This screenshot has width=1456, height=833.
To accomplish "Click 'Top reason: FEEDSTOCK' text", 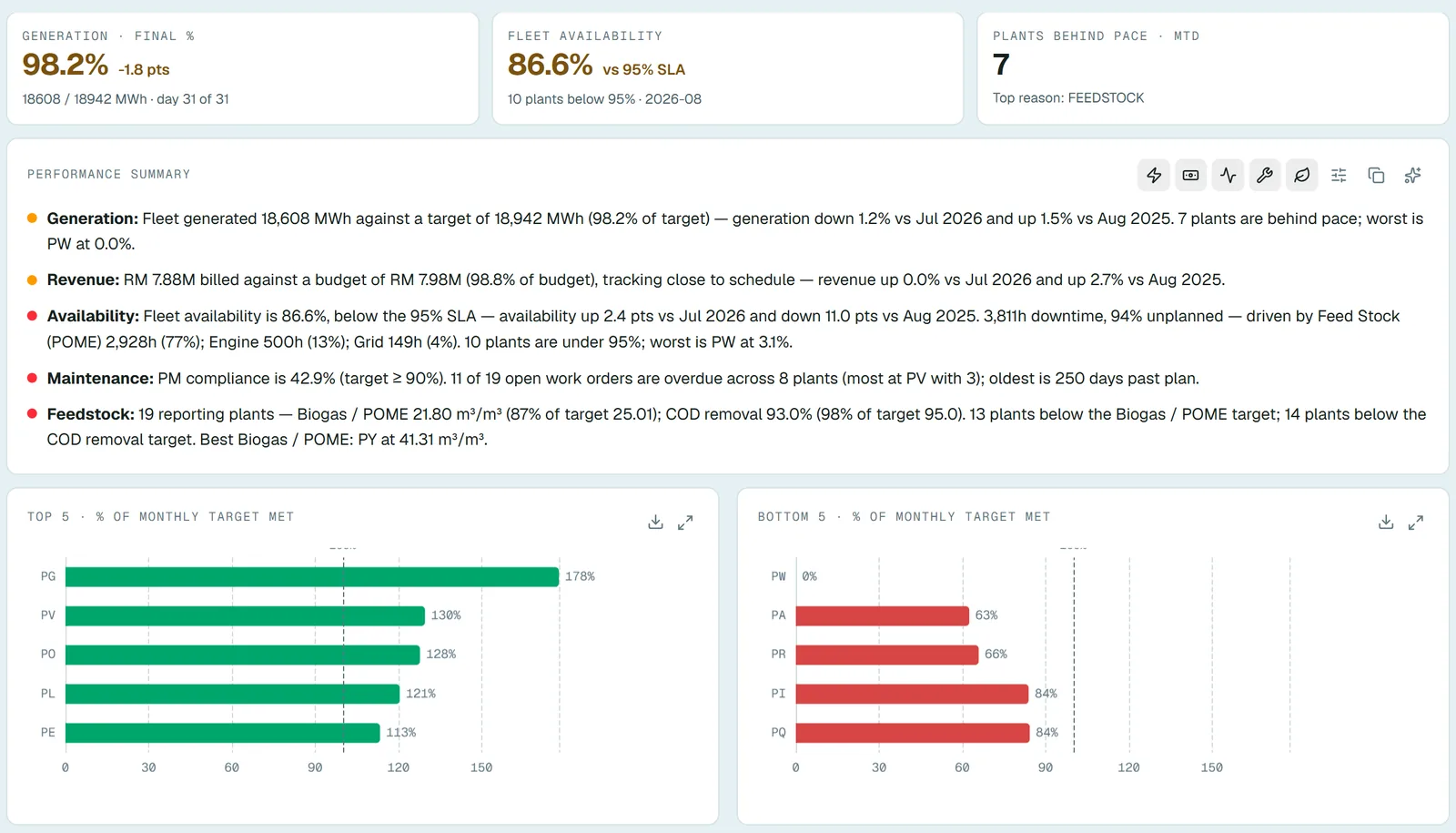I will click(x=1068, y=97).
